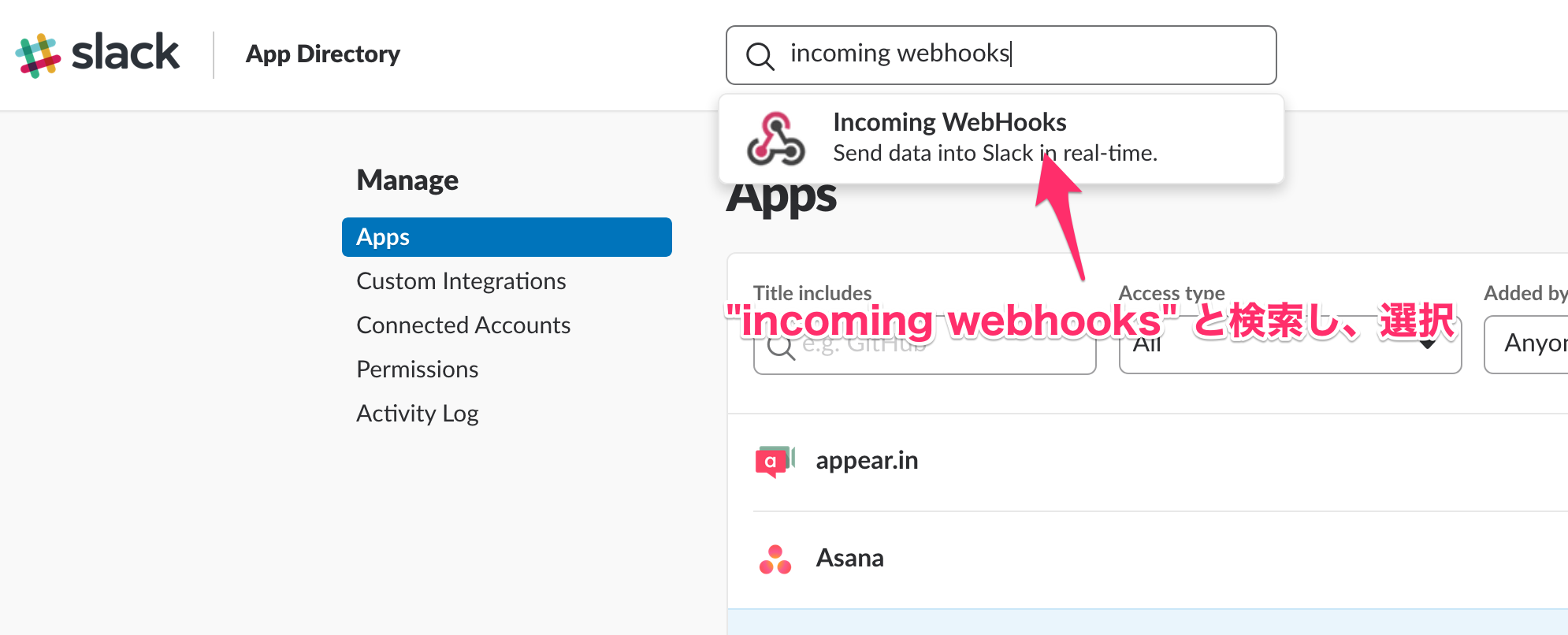Image resolution: width=1568 pixels, height=635 pixels.
Task: Open the Access type dropdown
Action: pos(1290,345)
